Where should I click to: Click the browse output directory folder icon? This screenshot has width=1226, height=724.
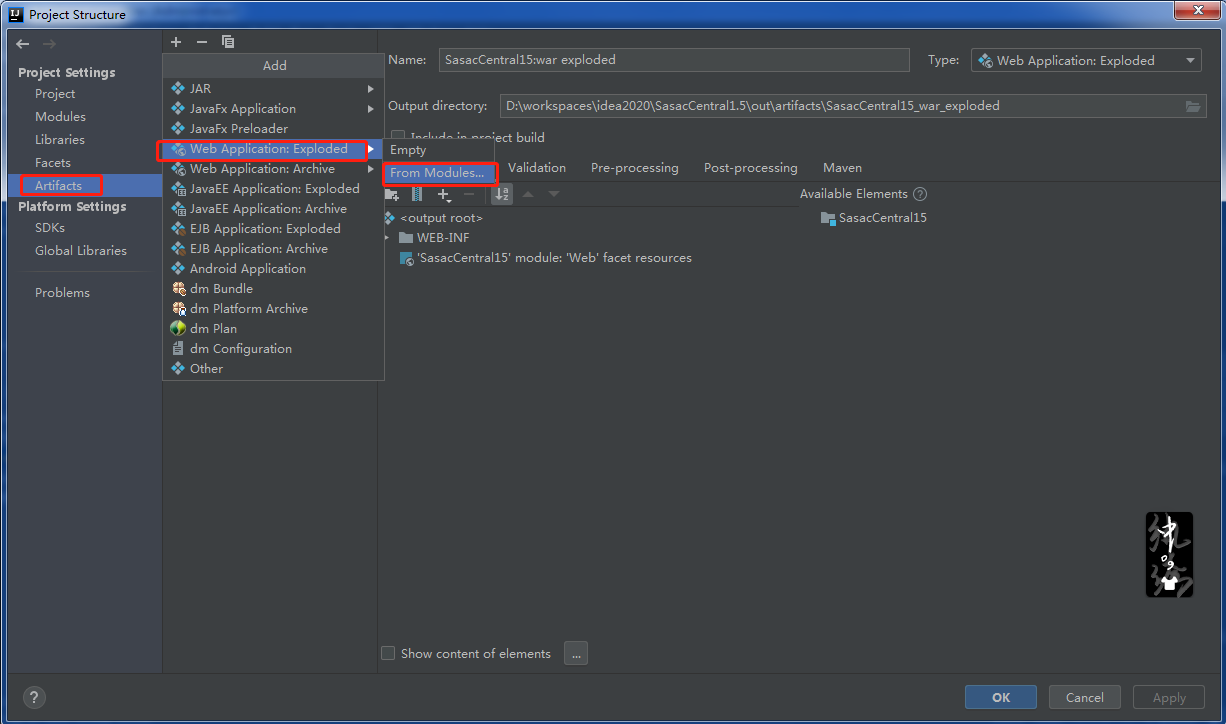[1193, 106]
